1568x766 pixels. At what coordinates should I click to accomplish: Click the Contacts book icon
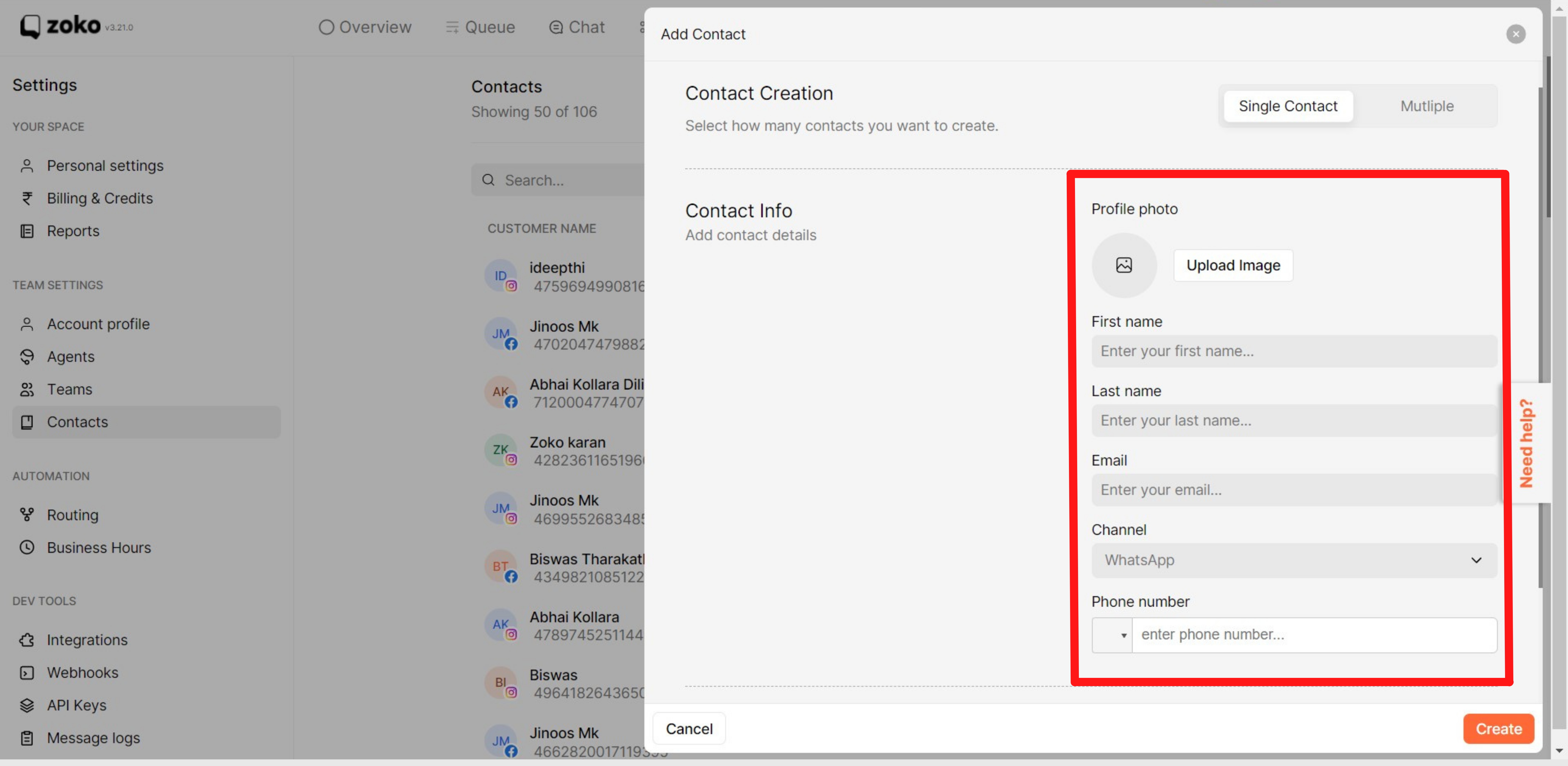click(27, 422)
